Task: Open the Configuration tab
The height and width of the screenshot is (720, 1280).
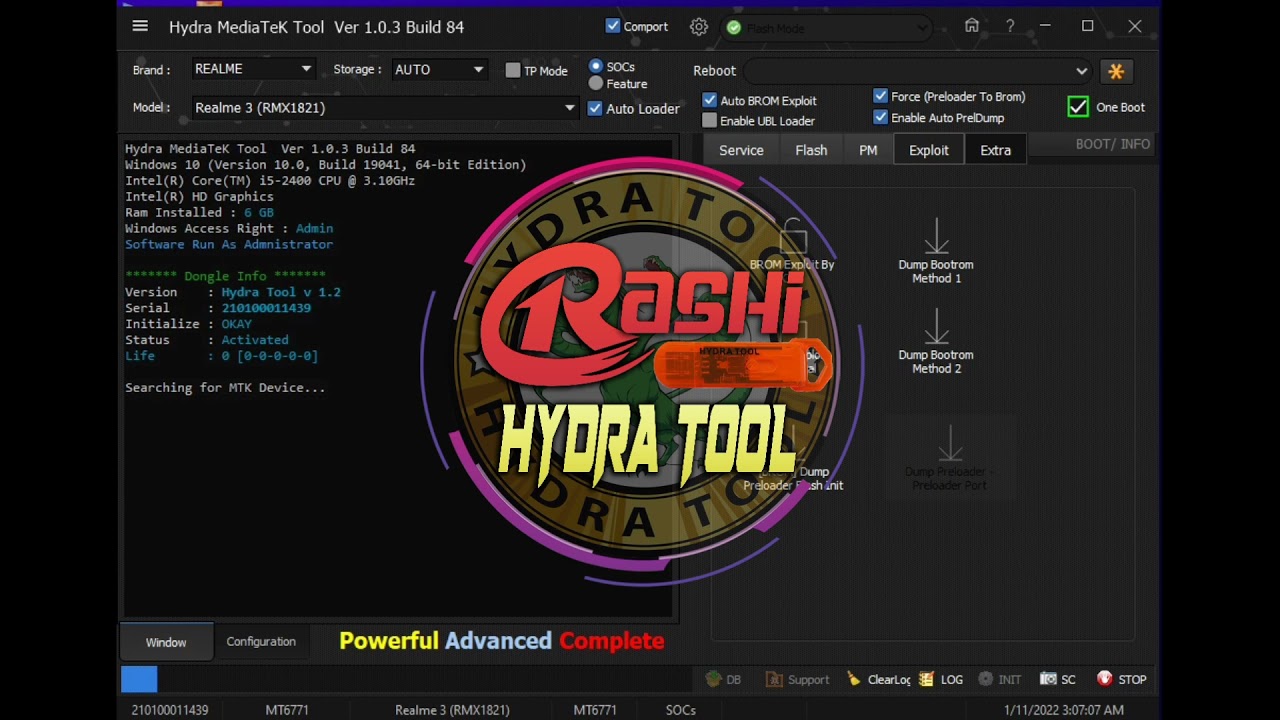Action: click(261, 642)
